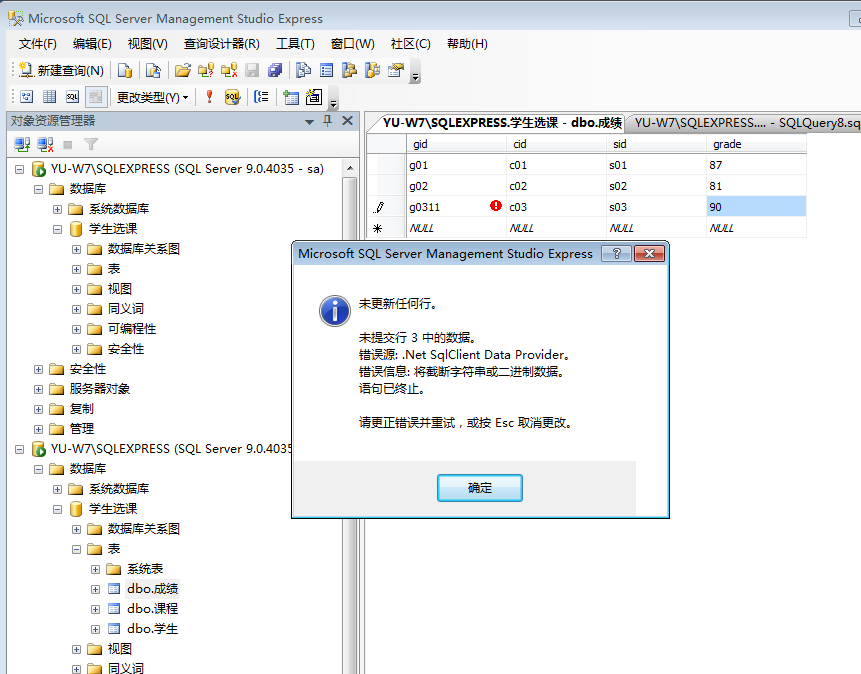Click the grade cell containing 90
The image size is (861, 674).
pyautogui.click(x=756, y=207)
